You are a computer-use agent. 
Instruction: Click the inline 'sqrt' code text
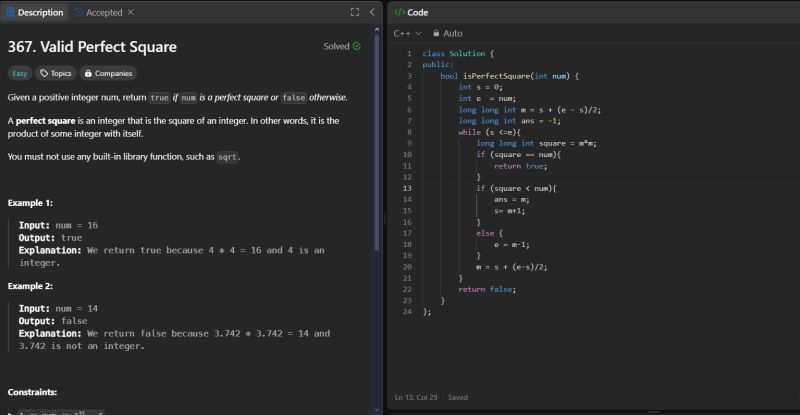click(228, 157)
